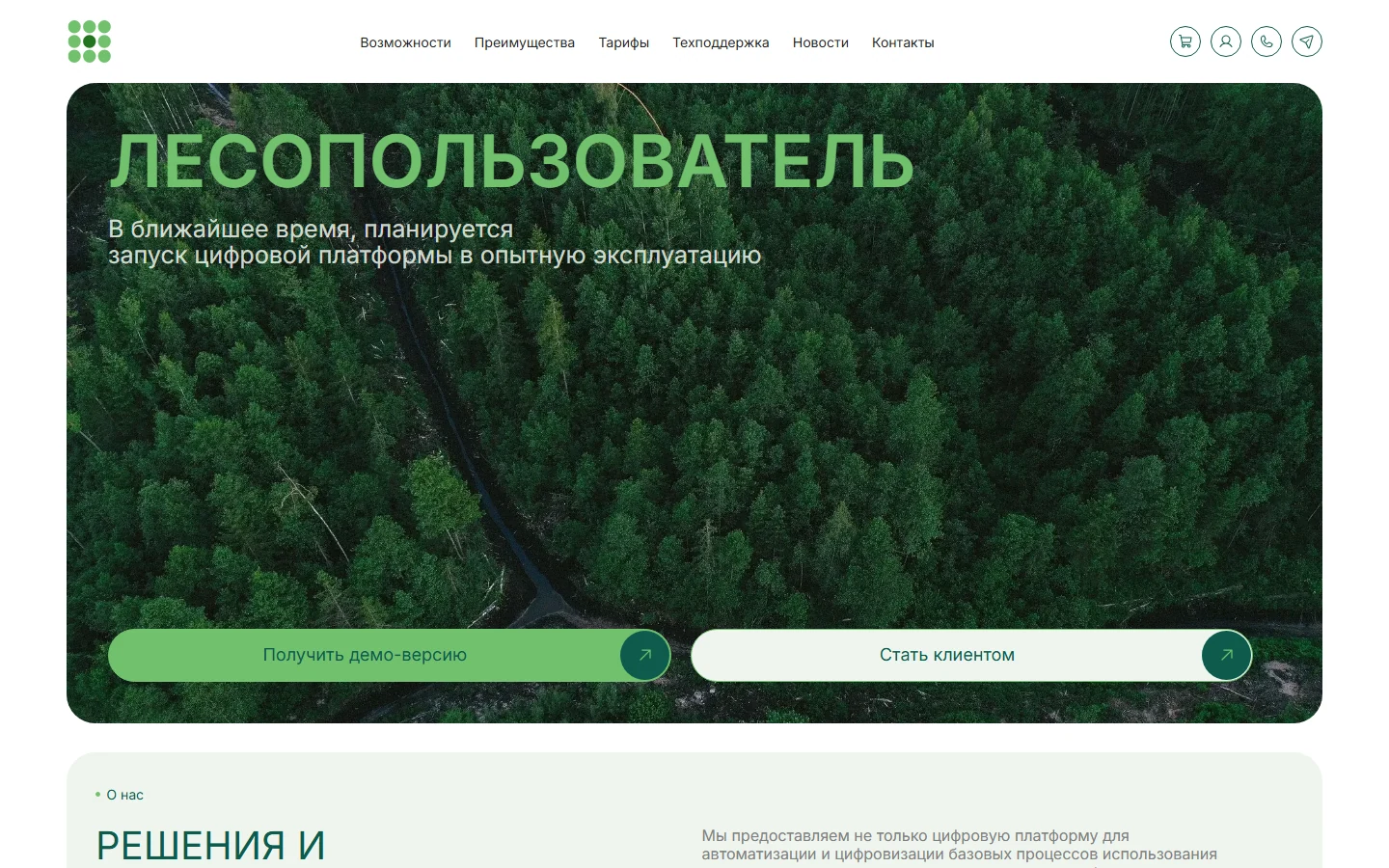Click the phone call icon
1389x868 pixels.
pyautogui.click(x=1266, y=41)
